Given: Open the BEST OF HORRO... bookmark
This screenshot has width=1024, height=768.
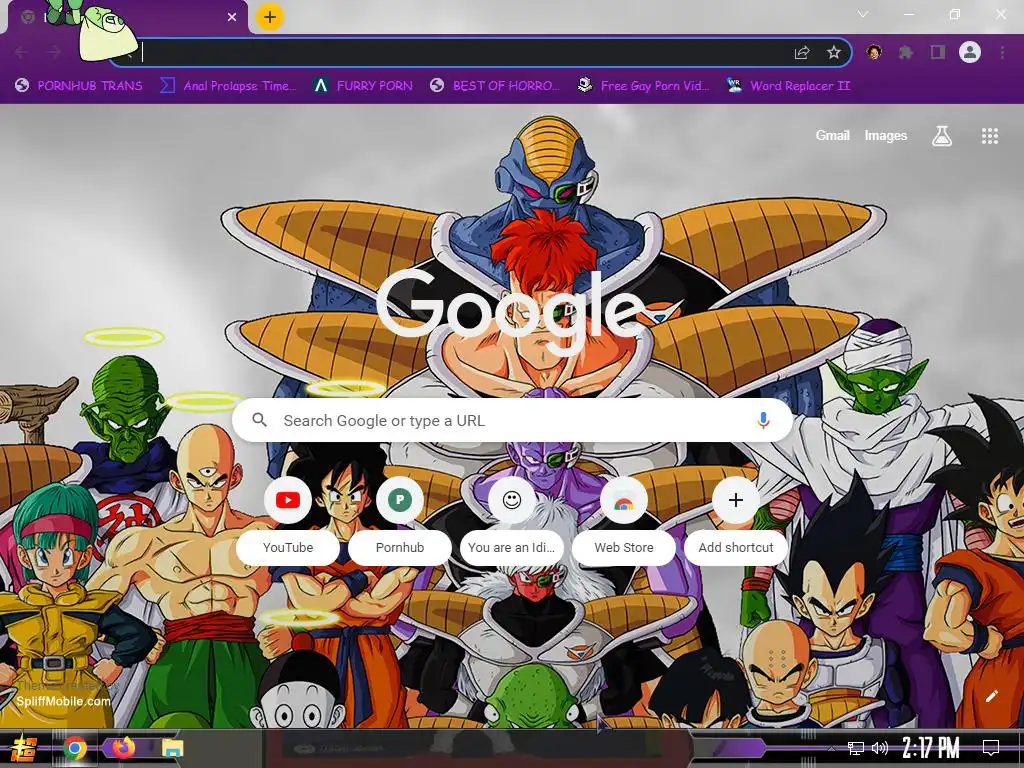Looking at the screenshot, I should 495,86.
